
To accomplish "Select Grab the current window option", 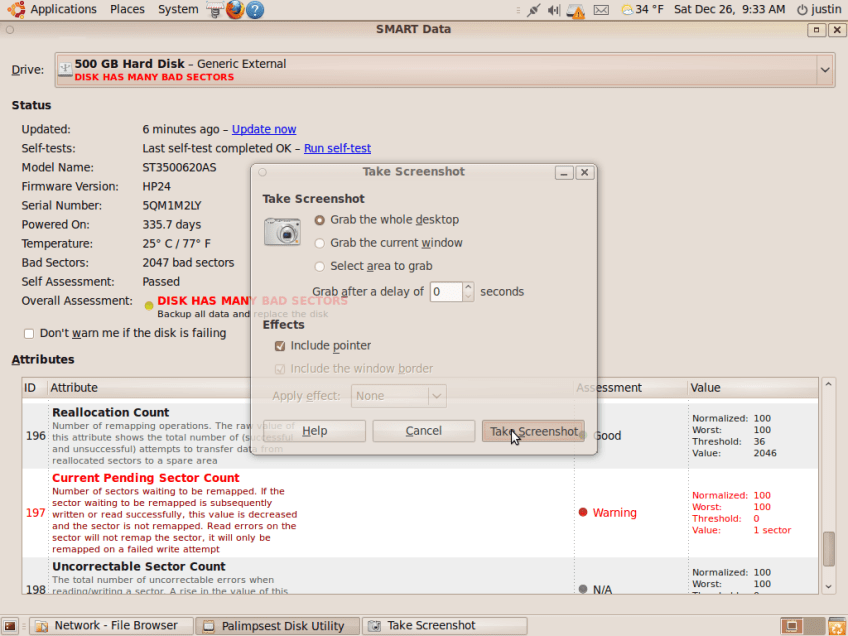I will click(320, 243).
